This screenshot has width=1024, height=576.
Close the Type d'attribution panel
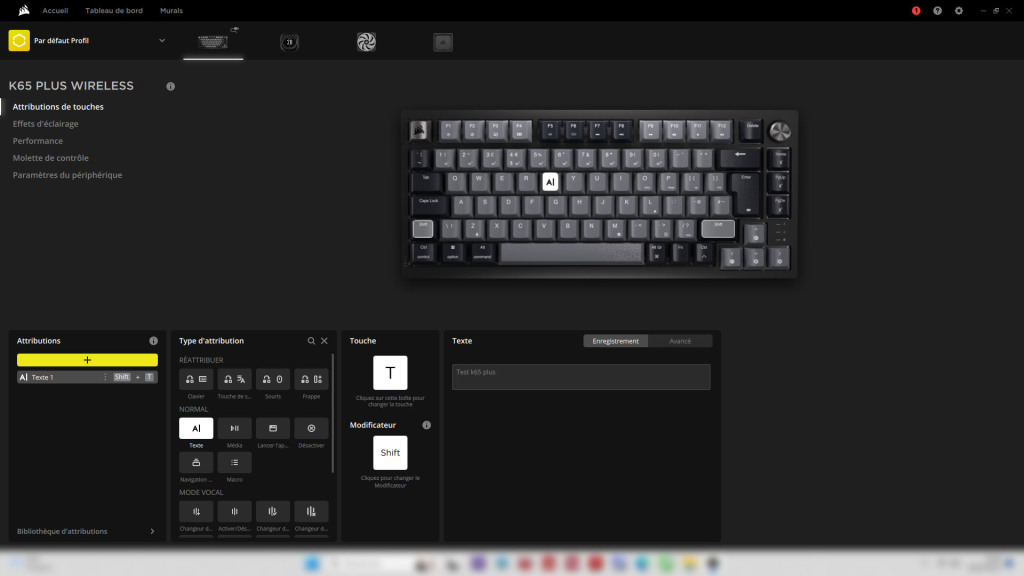pyautogui.click(x=325, y=341)
